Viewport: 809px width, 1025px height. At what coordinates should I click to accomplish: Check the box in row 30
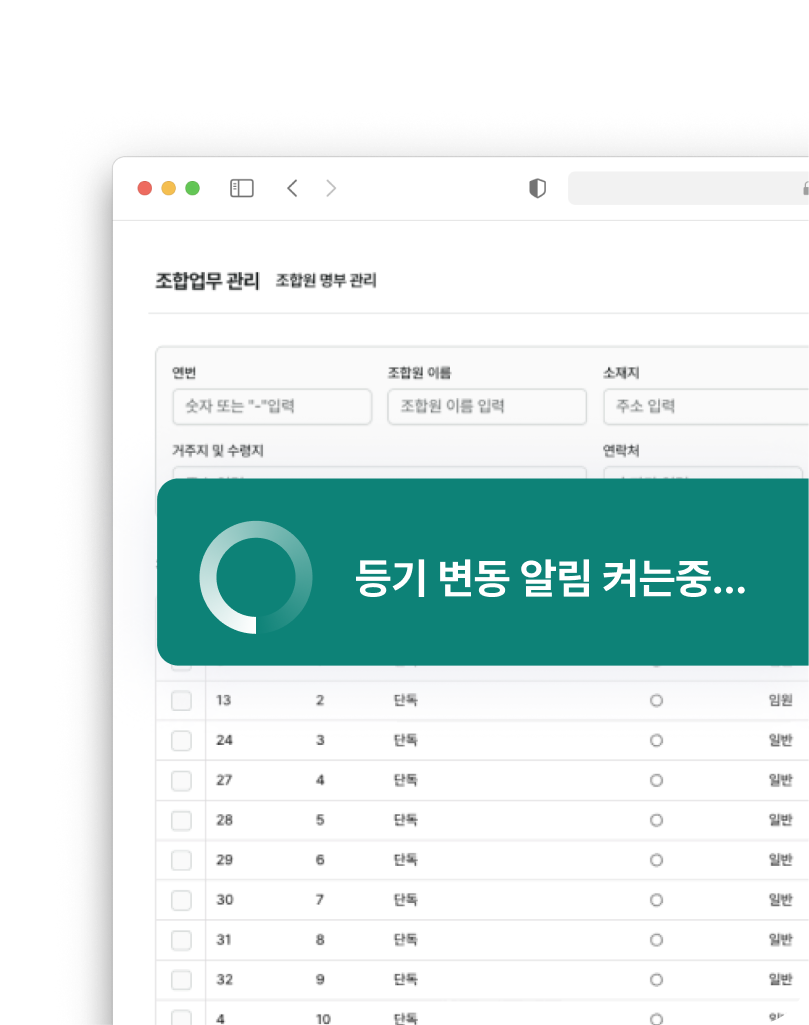click(181, 900)
